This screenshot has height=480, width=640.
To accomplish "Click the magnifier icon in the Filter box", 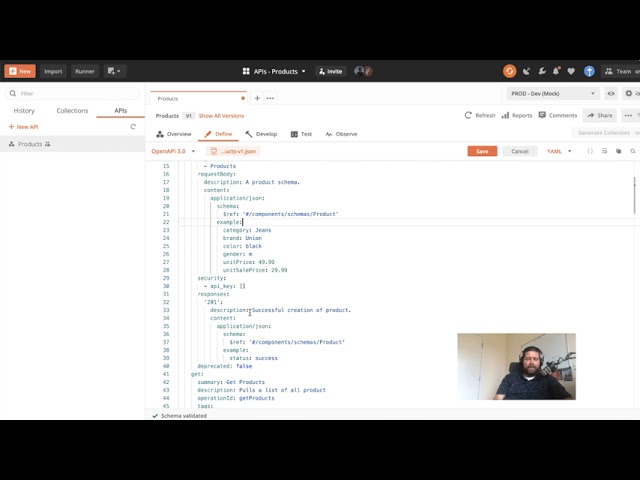I will pos(13,93).
